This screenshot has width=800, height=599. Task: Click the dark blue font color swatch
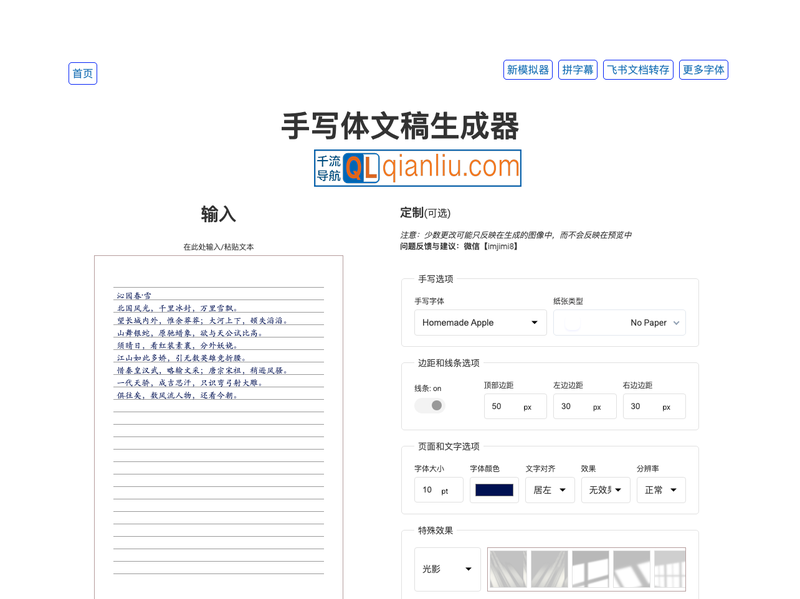[x=494, y=490]
